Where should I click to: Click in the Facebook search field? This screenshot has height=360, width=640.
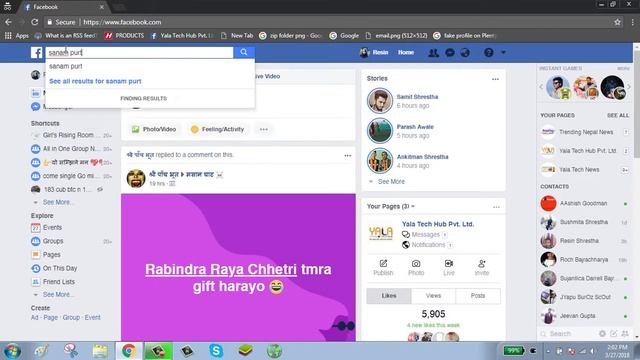(139, 52)
